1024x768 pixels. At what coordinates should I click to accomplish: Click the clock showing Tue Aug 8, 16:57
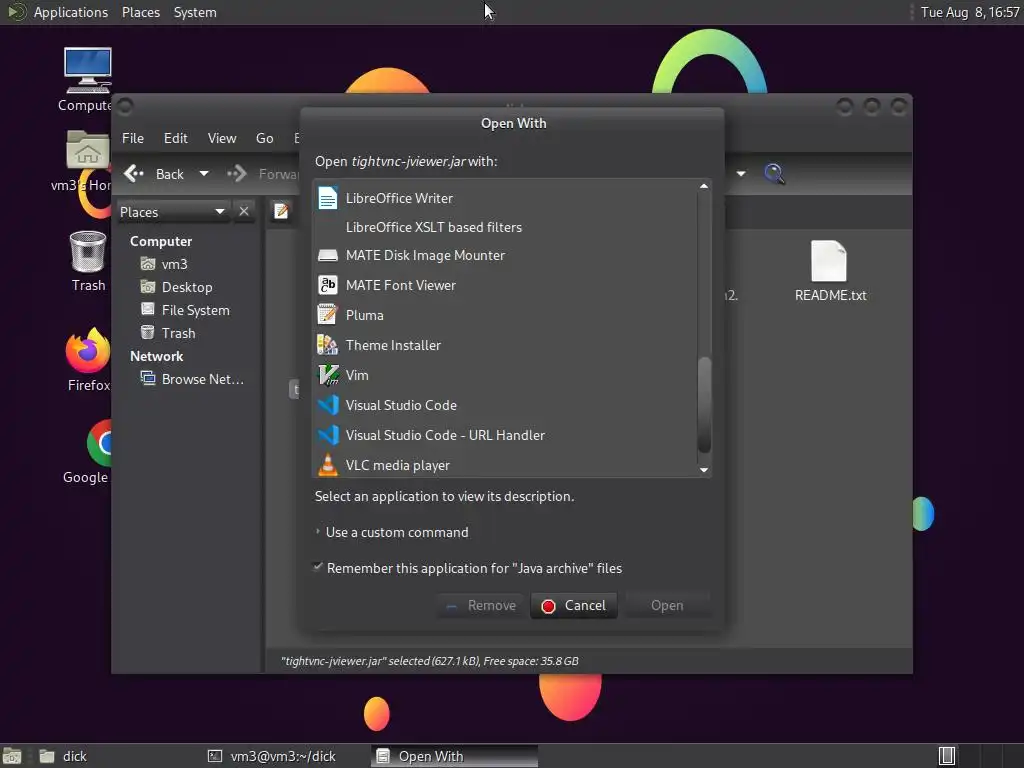[970, 12]
